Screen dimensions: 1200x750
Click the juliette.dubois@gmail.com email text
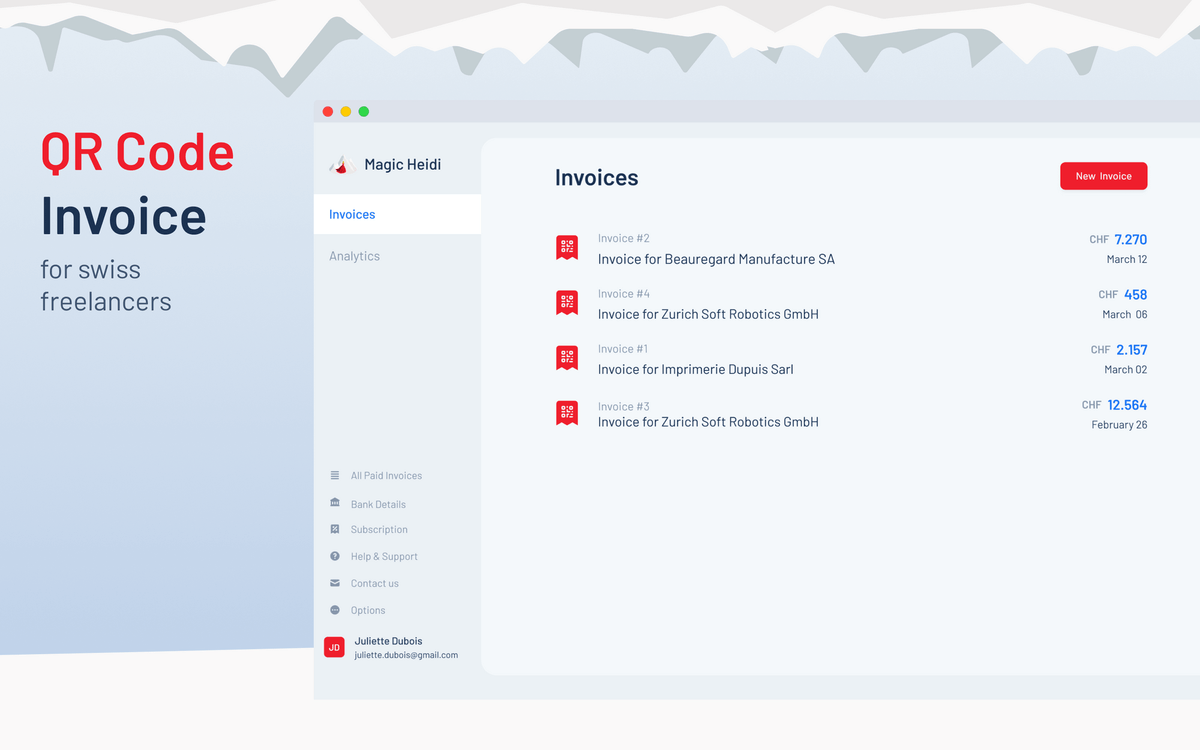[x=406, y=655]
